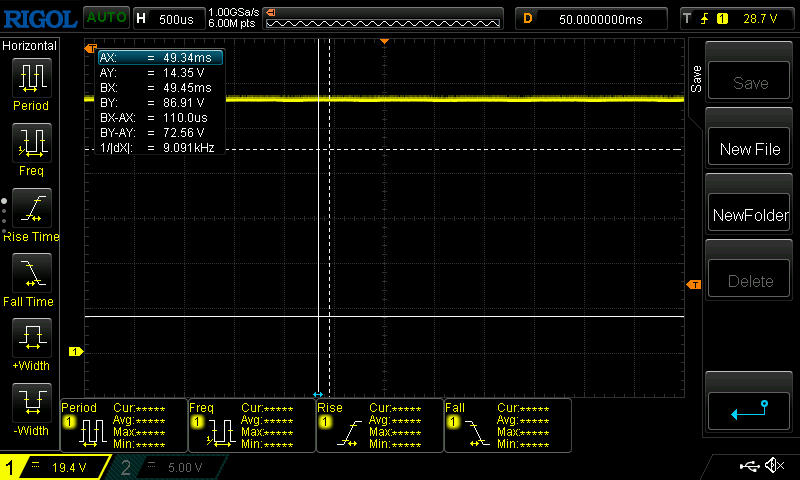Open the horizontal timebase 500us setting

(x=169, y=19)
